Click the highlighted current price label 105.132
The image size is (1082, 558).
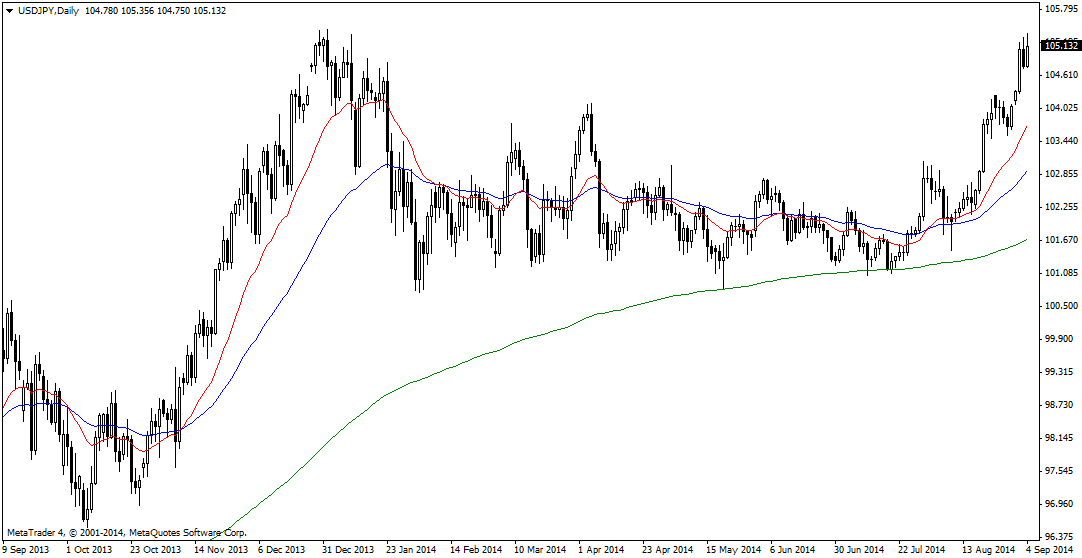pos(1061,46)
